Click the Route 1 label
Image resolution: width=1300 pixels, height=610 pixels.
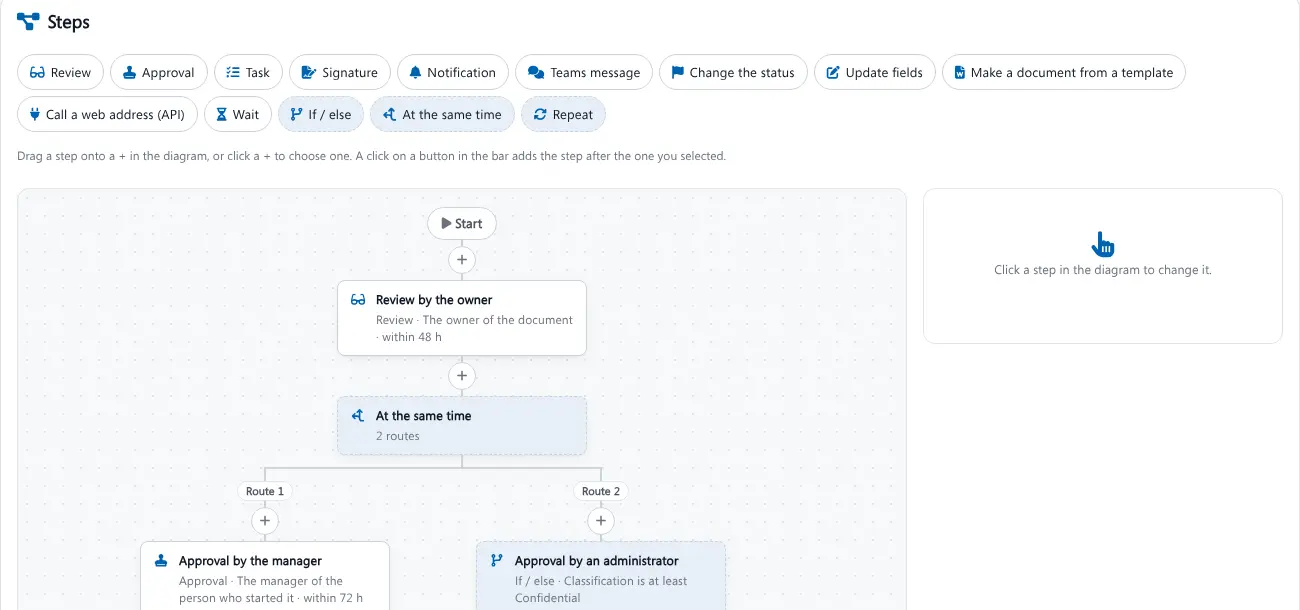click(265, 491)
